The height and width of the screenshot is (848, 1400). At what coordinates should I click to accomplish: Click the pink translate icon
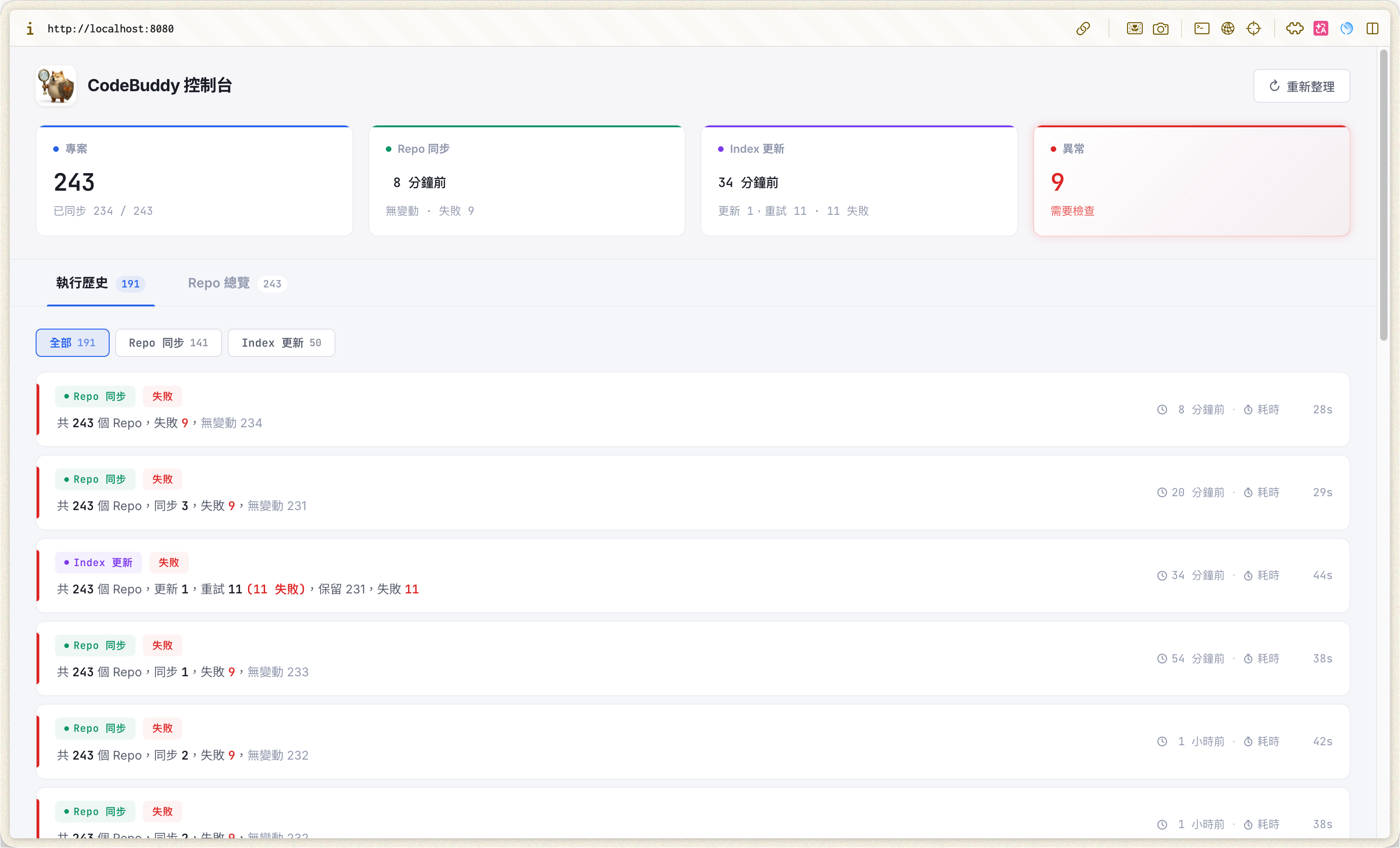point(1320,28)
